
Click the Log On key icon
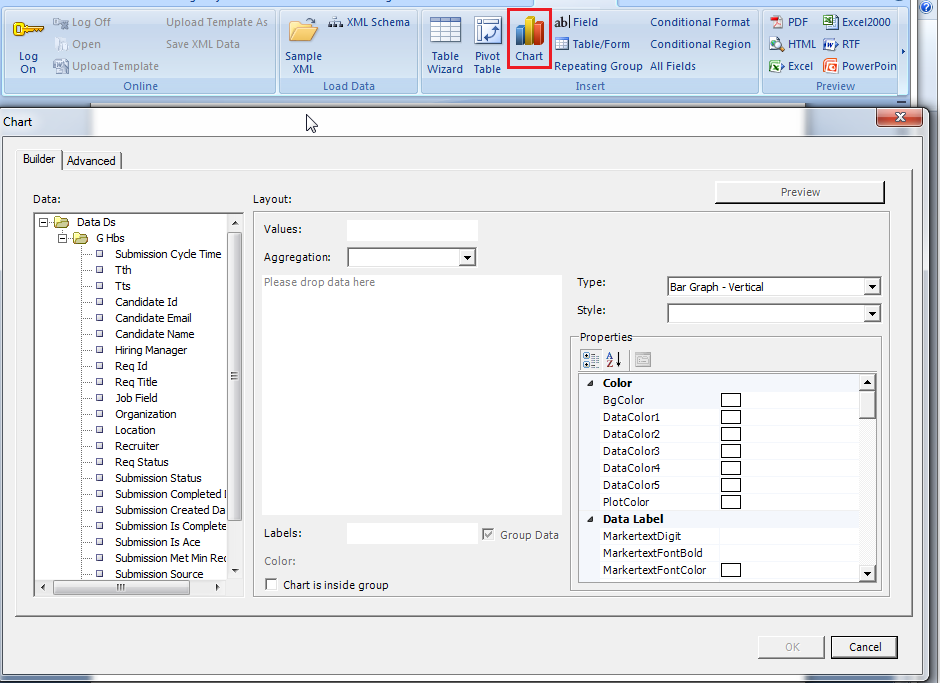point(28,31)
